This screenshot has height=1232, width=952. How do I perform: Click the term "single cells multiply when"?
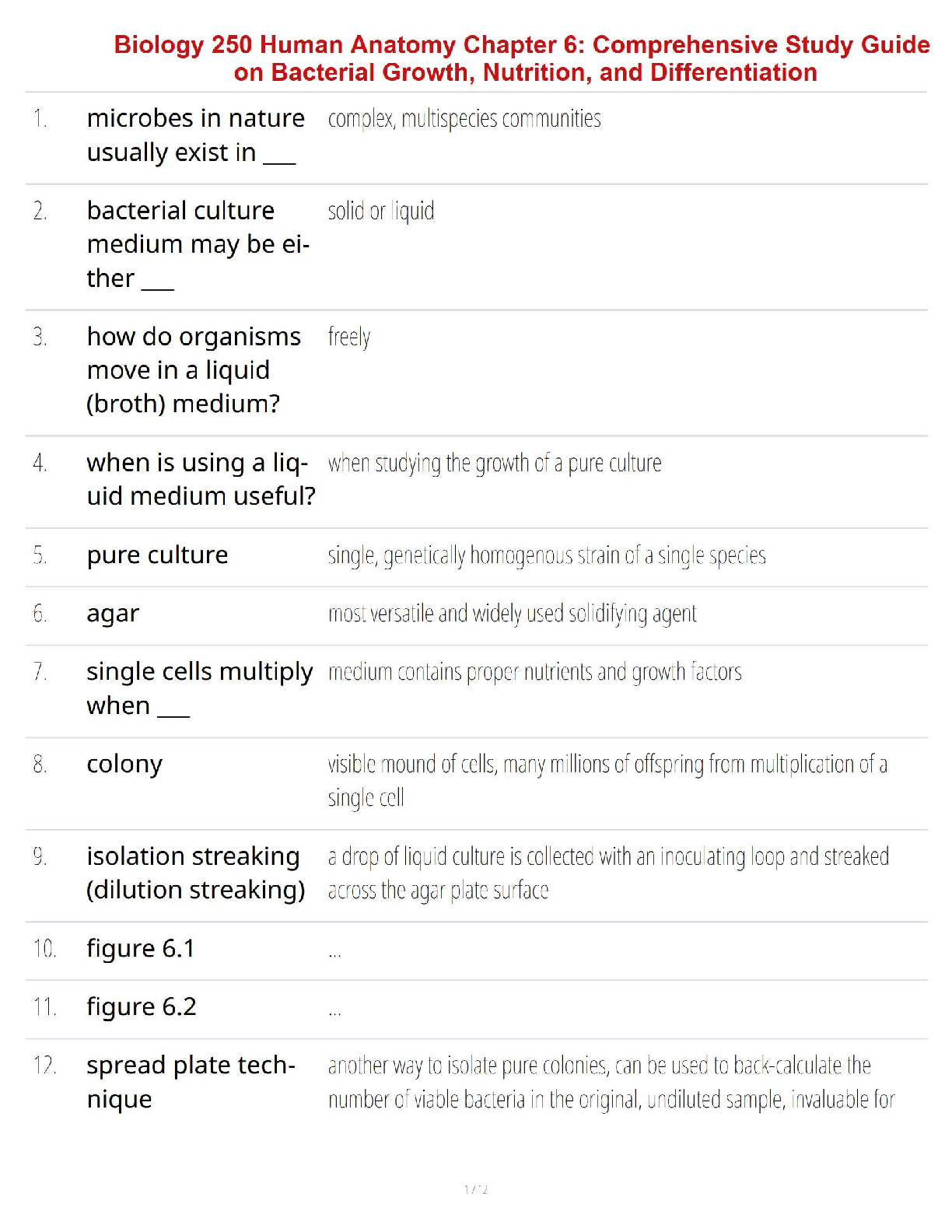199,688
